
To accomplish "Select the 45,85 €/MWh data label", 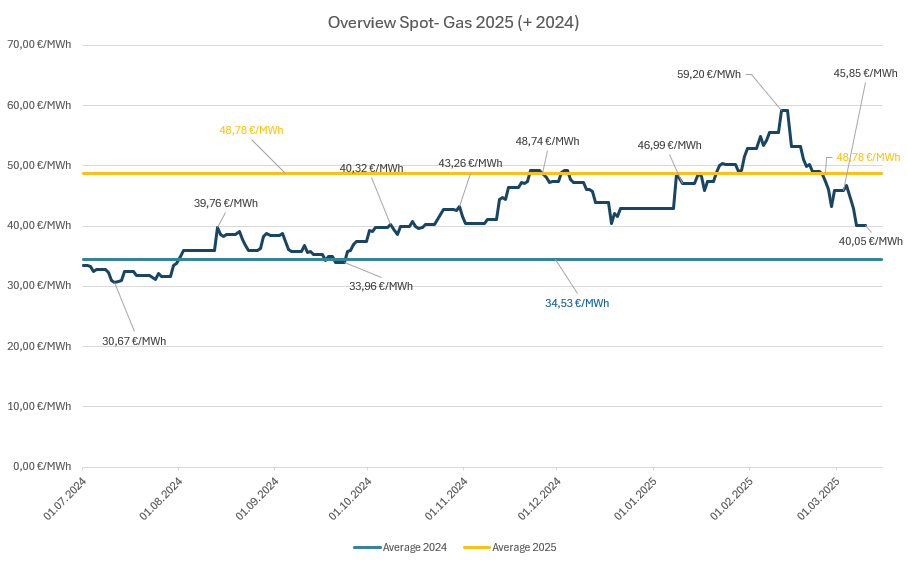I will pyautogui.click(x=865, y=73).
